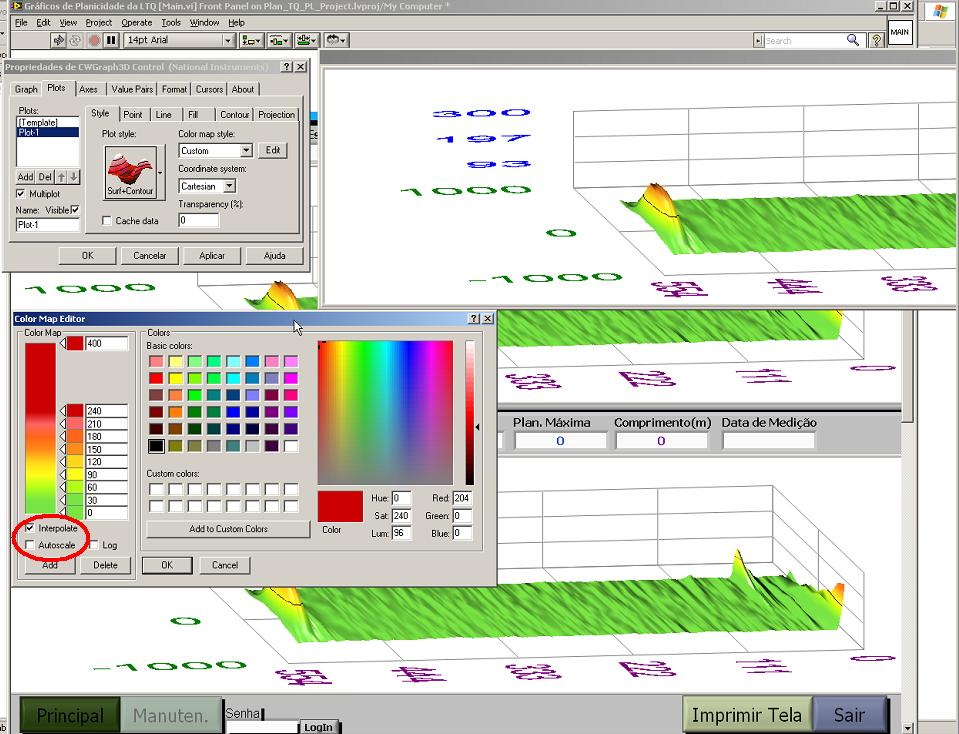The width and height of the screenshot is (959, 734).
Task: Switch to the Projection sub-tab
Action: pos(276,114)
